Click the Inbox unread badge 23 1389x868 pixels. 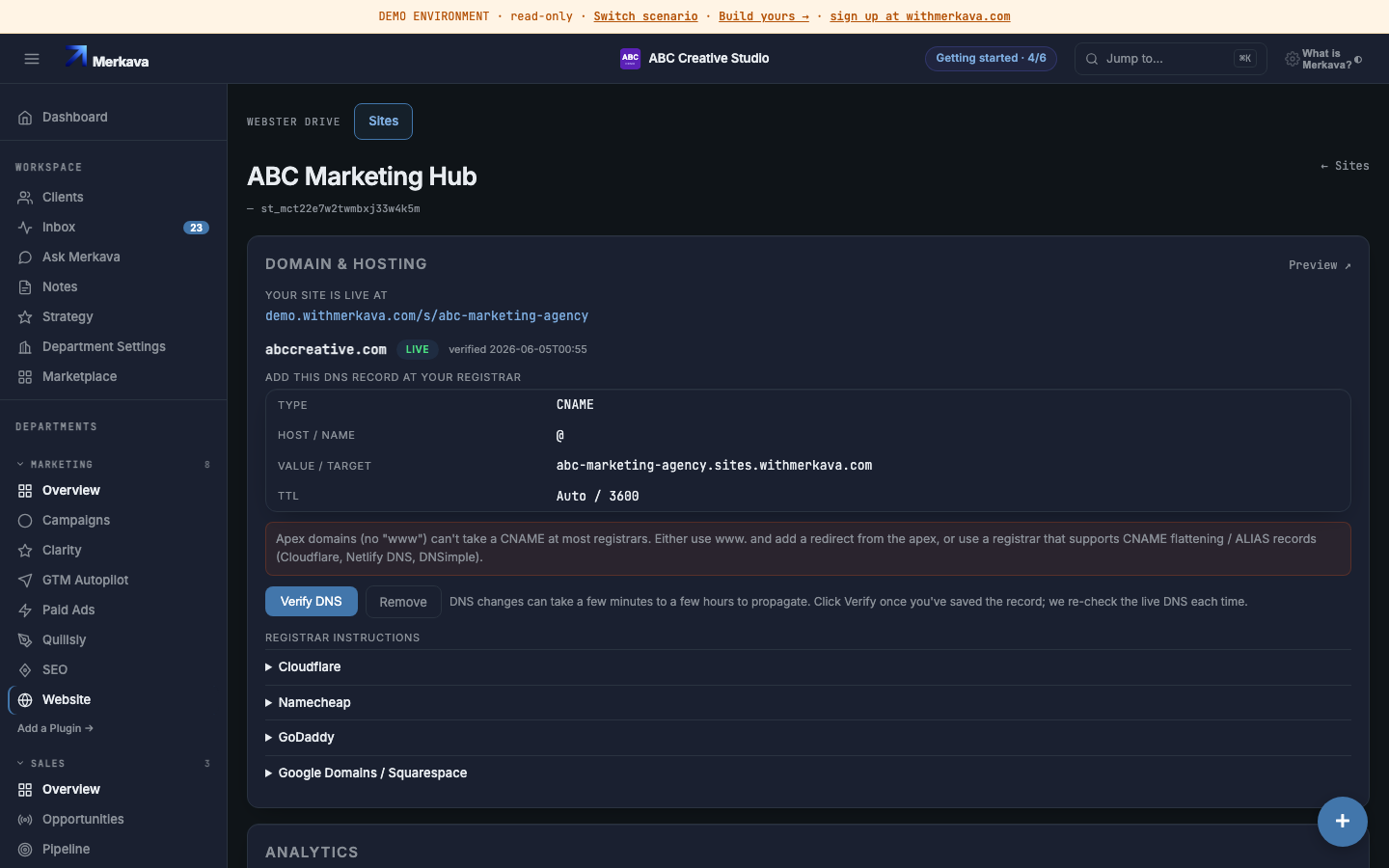tap(196, 228)
